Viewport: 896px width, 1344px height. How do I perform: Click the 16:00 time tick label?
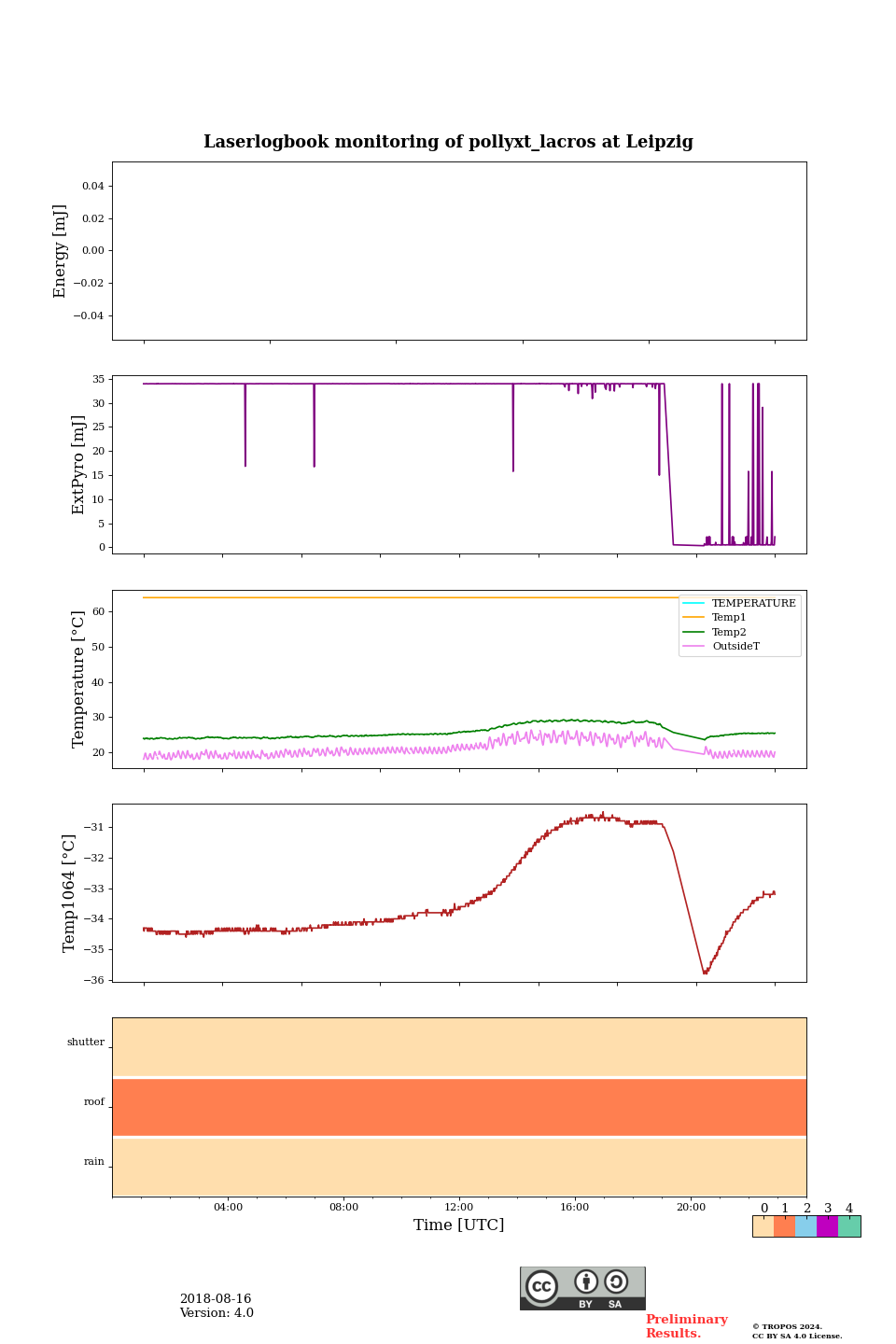coord(575,1208)
